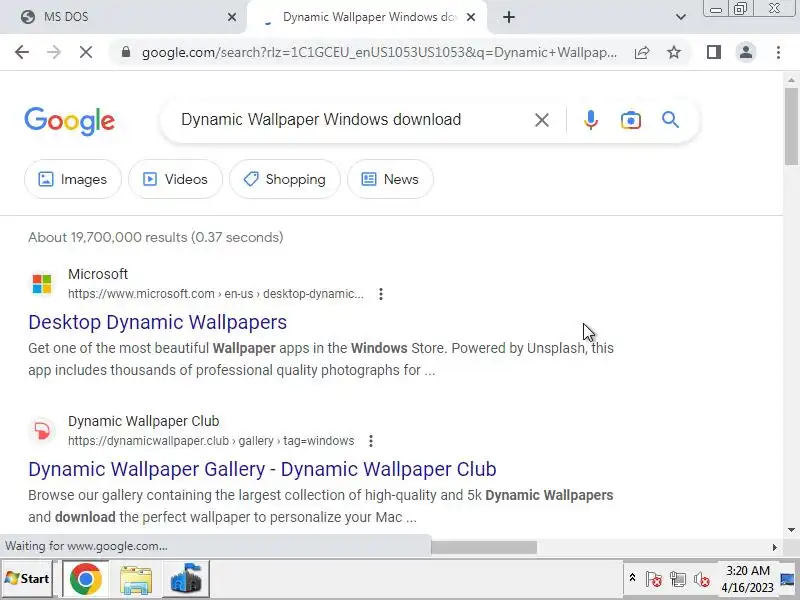800x600 pixels.
Task: Open the Action Center flag icon
Action: coord(654,579)
